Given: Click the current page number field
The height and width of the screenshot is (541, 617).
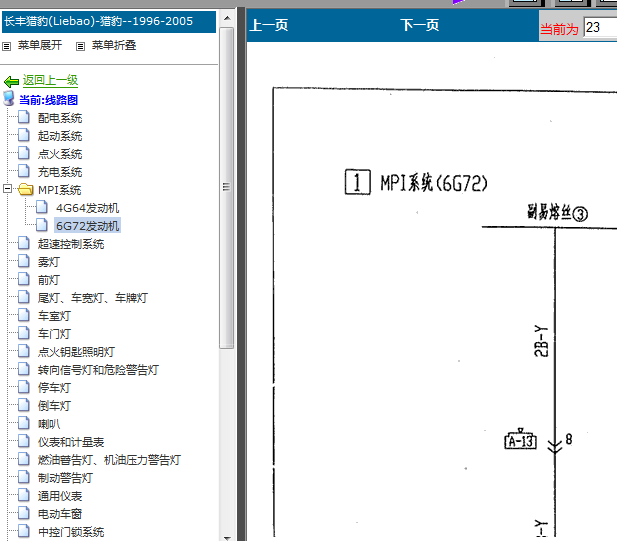Looking at the screenshot, I should point(600,28).
